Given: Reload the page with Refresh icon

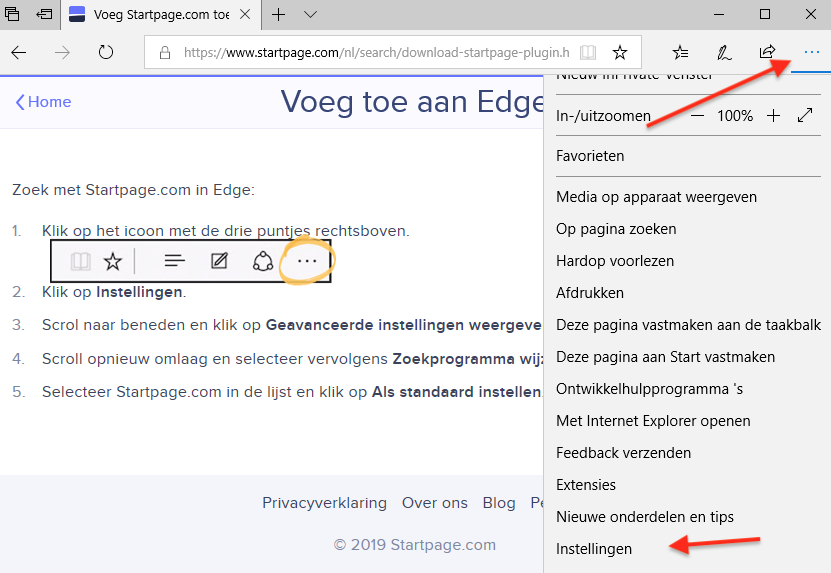Looking at the screenshot, I should coord(106,53).
